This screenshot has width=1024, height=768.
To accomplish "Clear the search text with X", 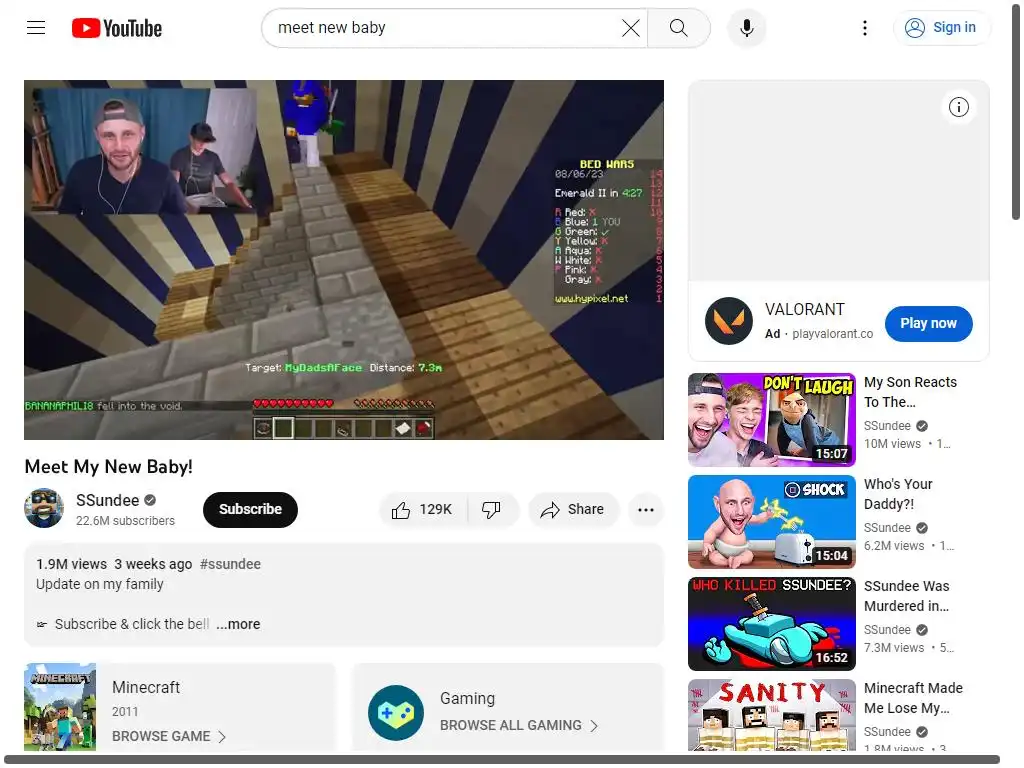I will click(630, 28).
